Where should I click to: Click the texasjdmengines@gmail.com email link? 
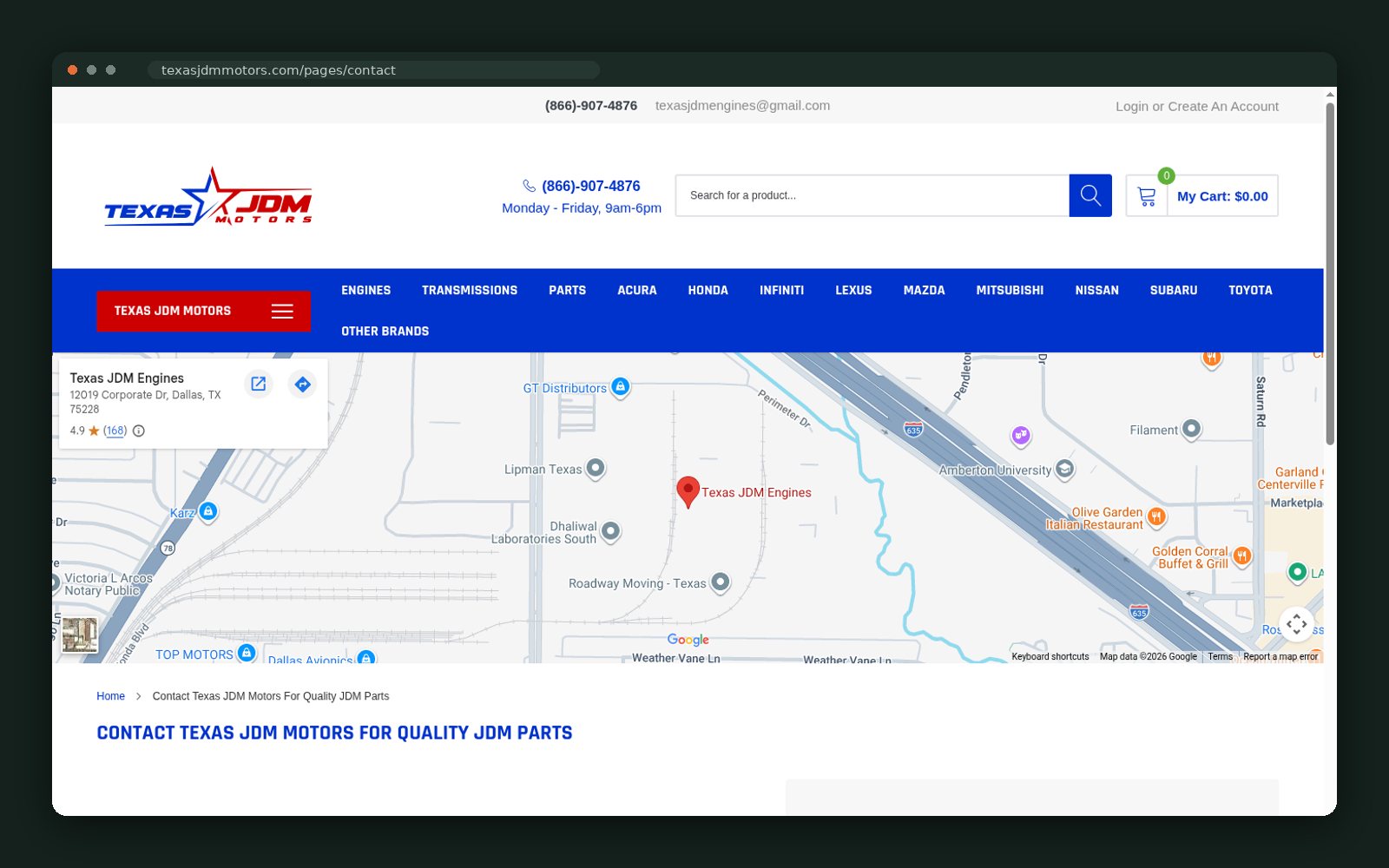[x=742, y=105]
